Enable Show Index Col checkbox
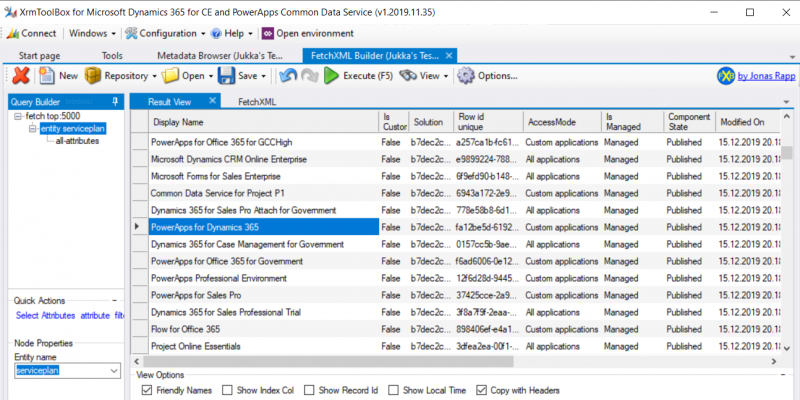 point(227,390)
